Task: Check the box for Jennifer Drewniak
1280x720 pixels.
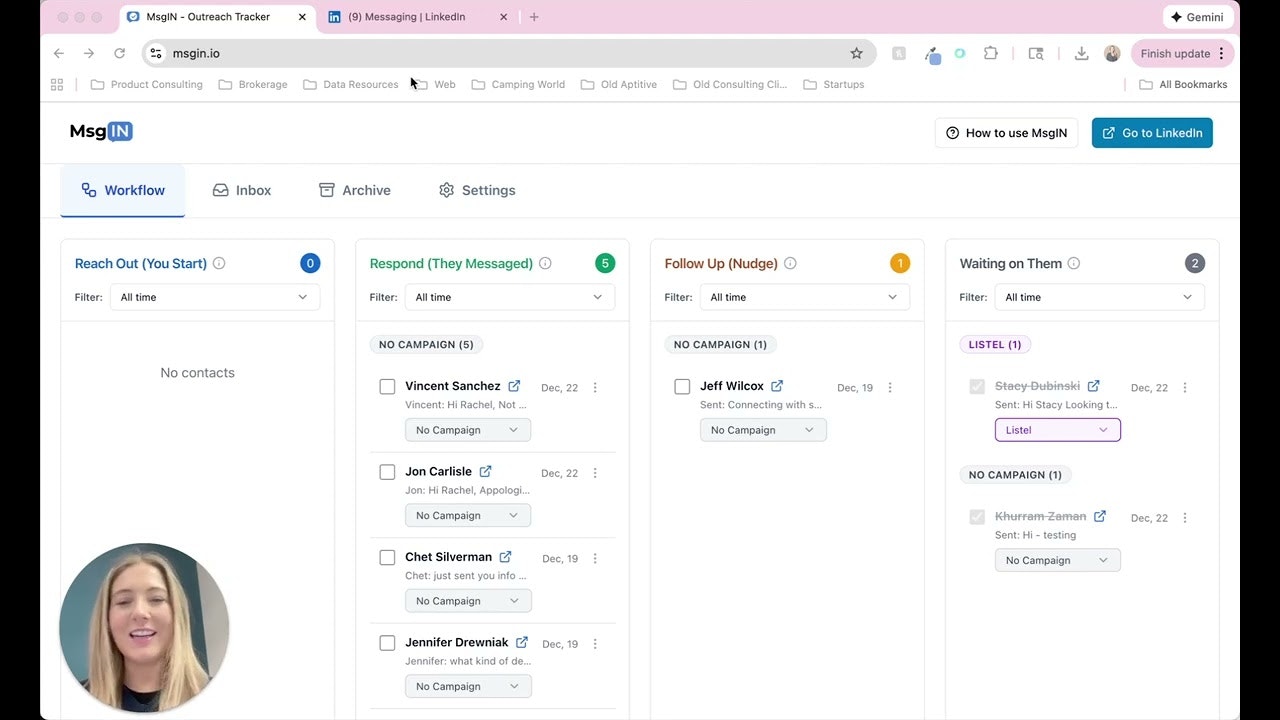Action: pyautogui.click(x=387, y=643)
